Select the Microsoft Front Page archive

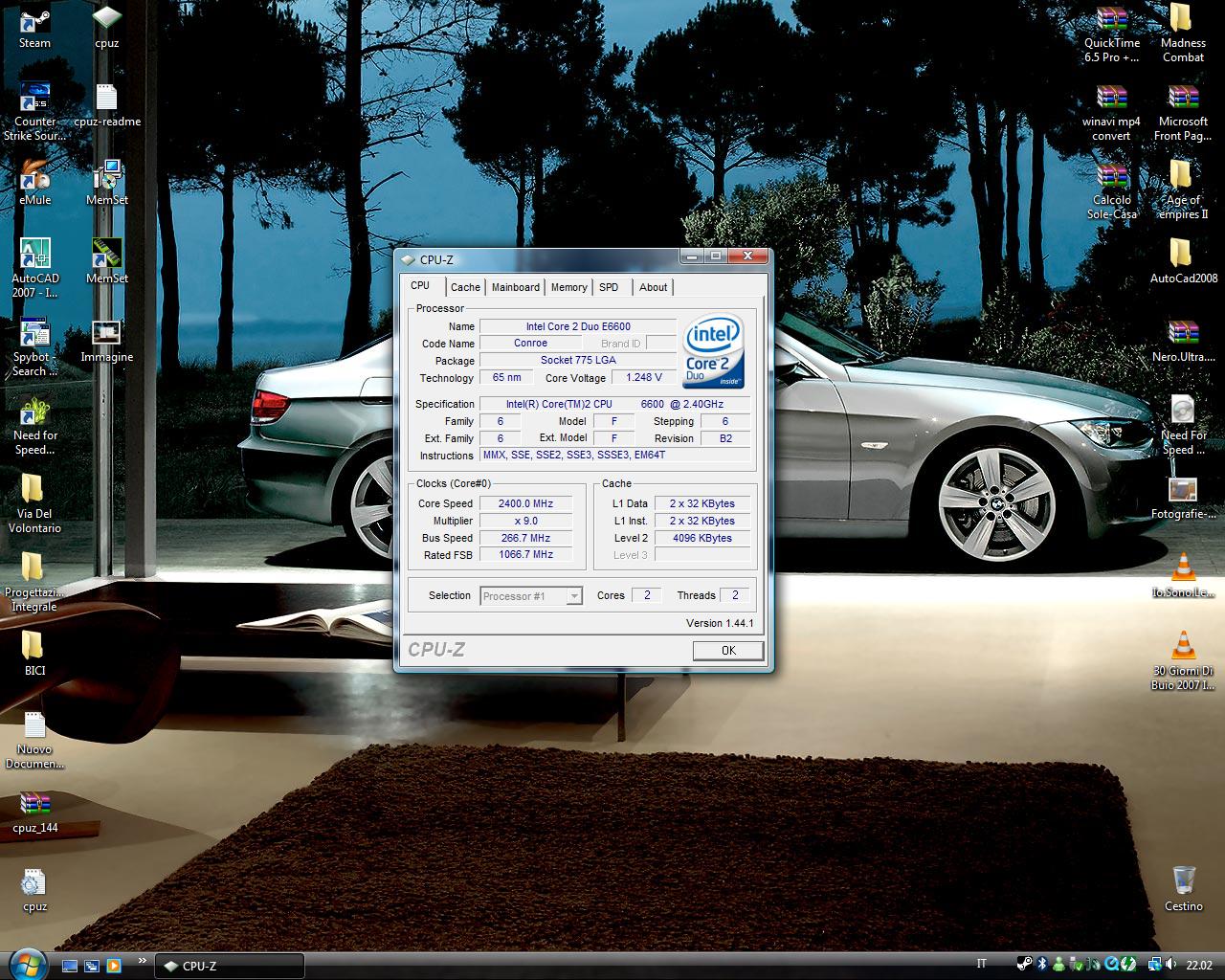[x=1183, y=112]
